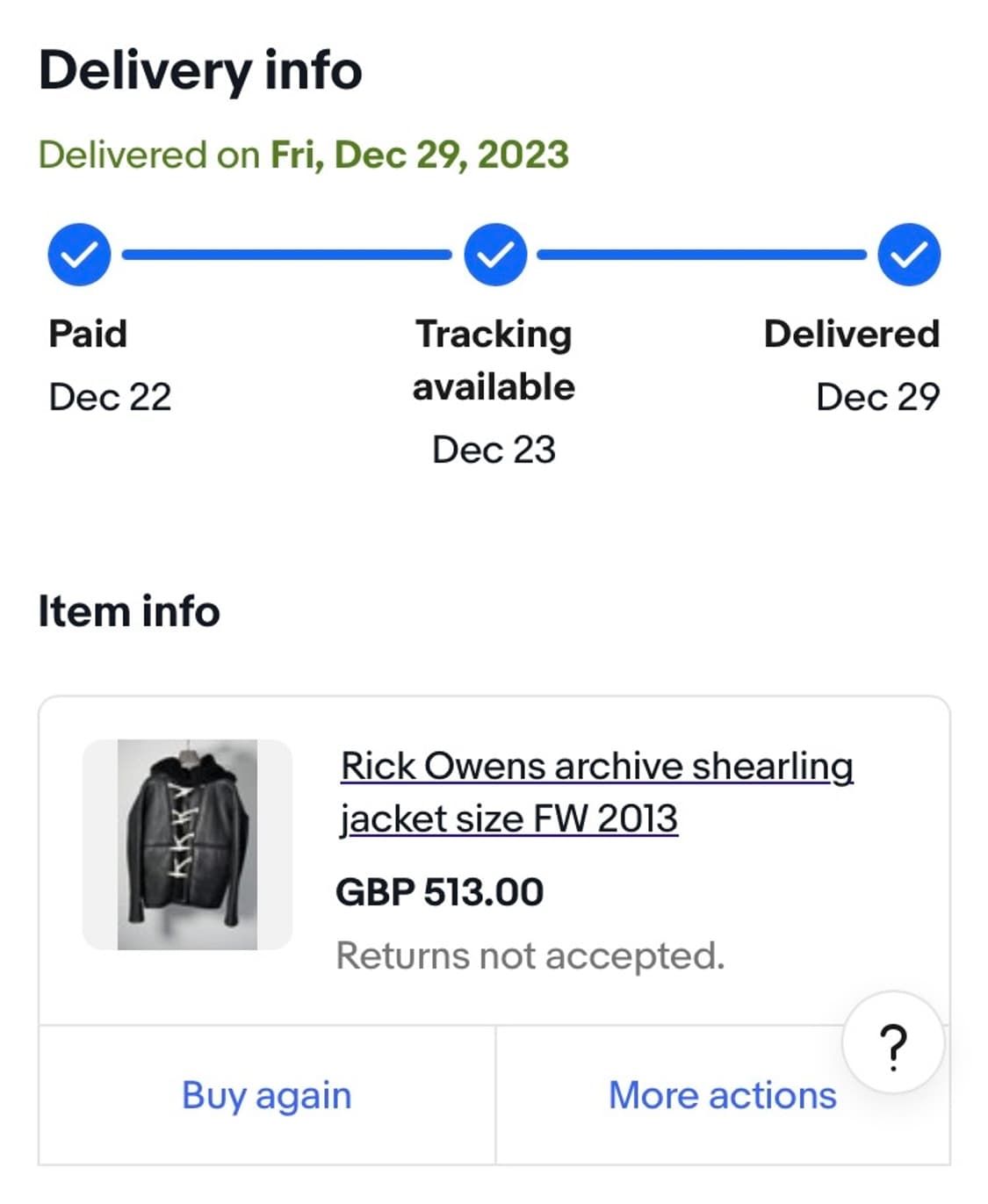Select the 'Delivered on Fri, Dec 29, 2023' status text
The width and height of the screenshot is (988, 1204).
[304, 155]
